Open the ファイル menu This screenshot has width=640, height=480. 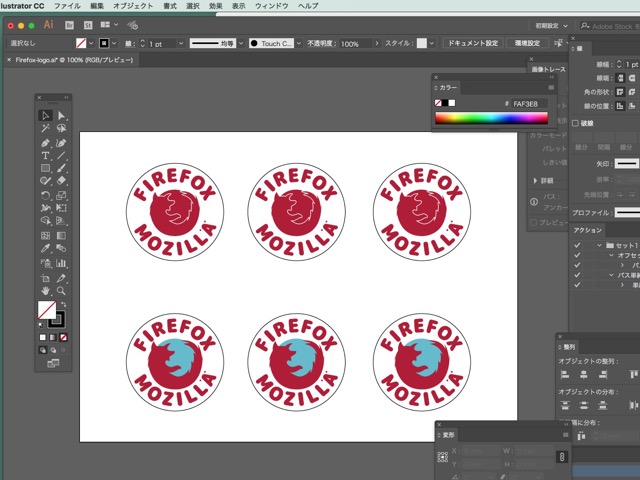[x=67, y=6]
